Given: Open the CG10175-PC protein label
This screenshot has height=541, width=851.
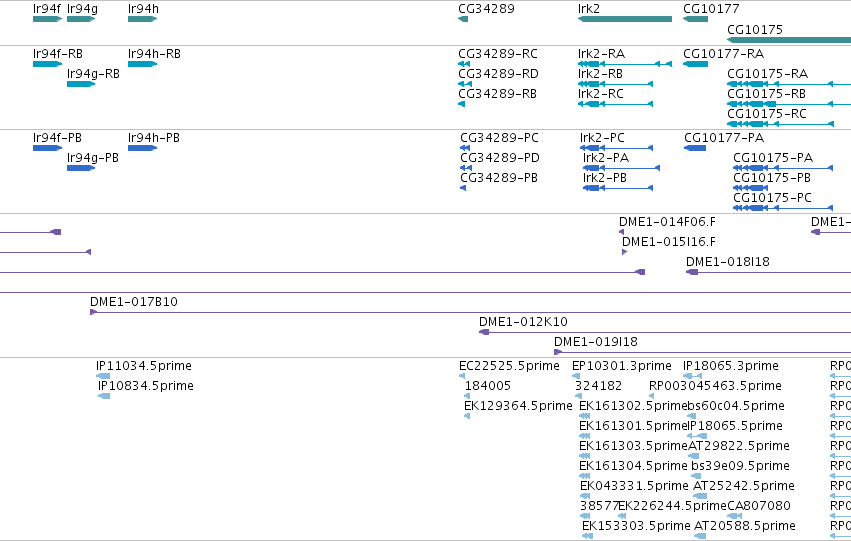Looking at the screenshot, I should [x=772, y=198].
